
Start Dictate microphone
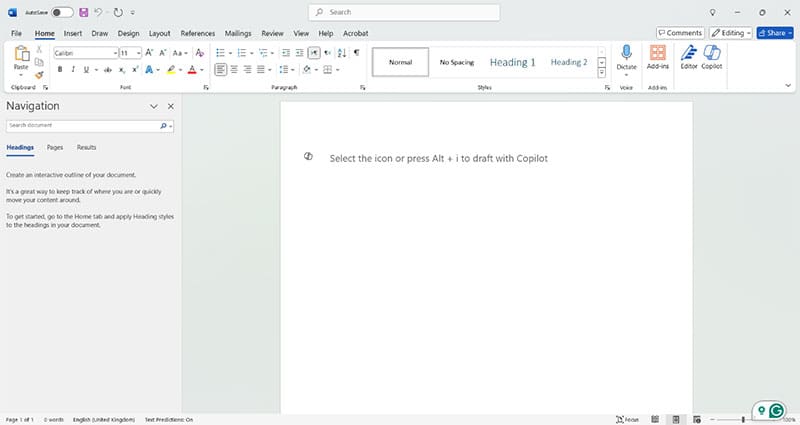coord(627,53)
